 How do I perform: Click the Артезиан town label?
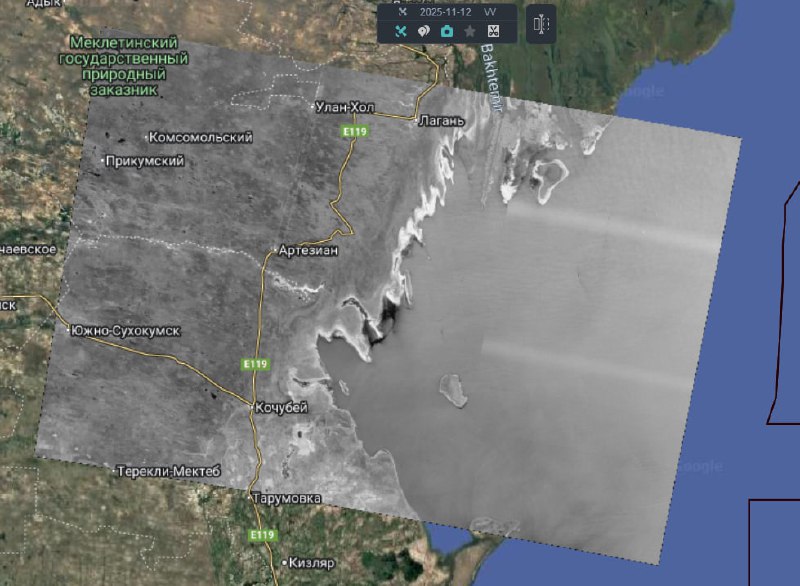click(309, 250)
